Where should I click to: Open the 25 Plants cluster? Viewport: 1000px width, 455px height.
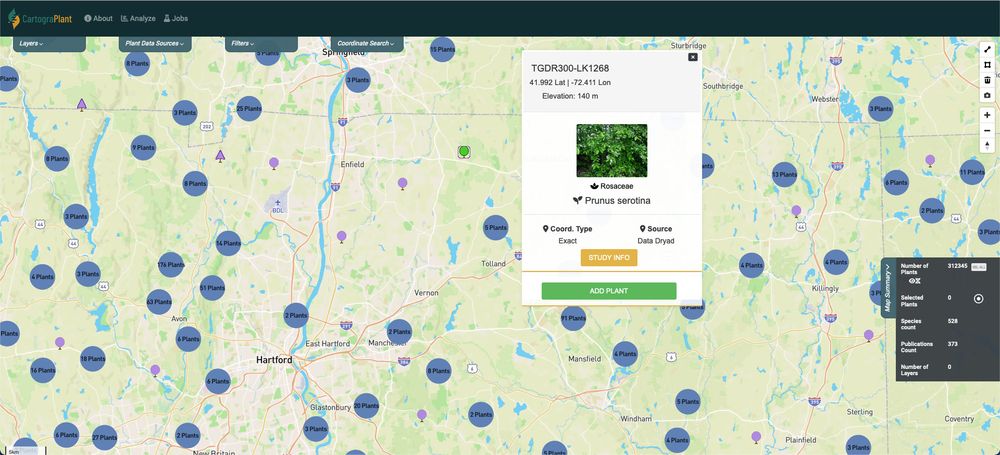(249, 108)
